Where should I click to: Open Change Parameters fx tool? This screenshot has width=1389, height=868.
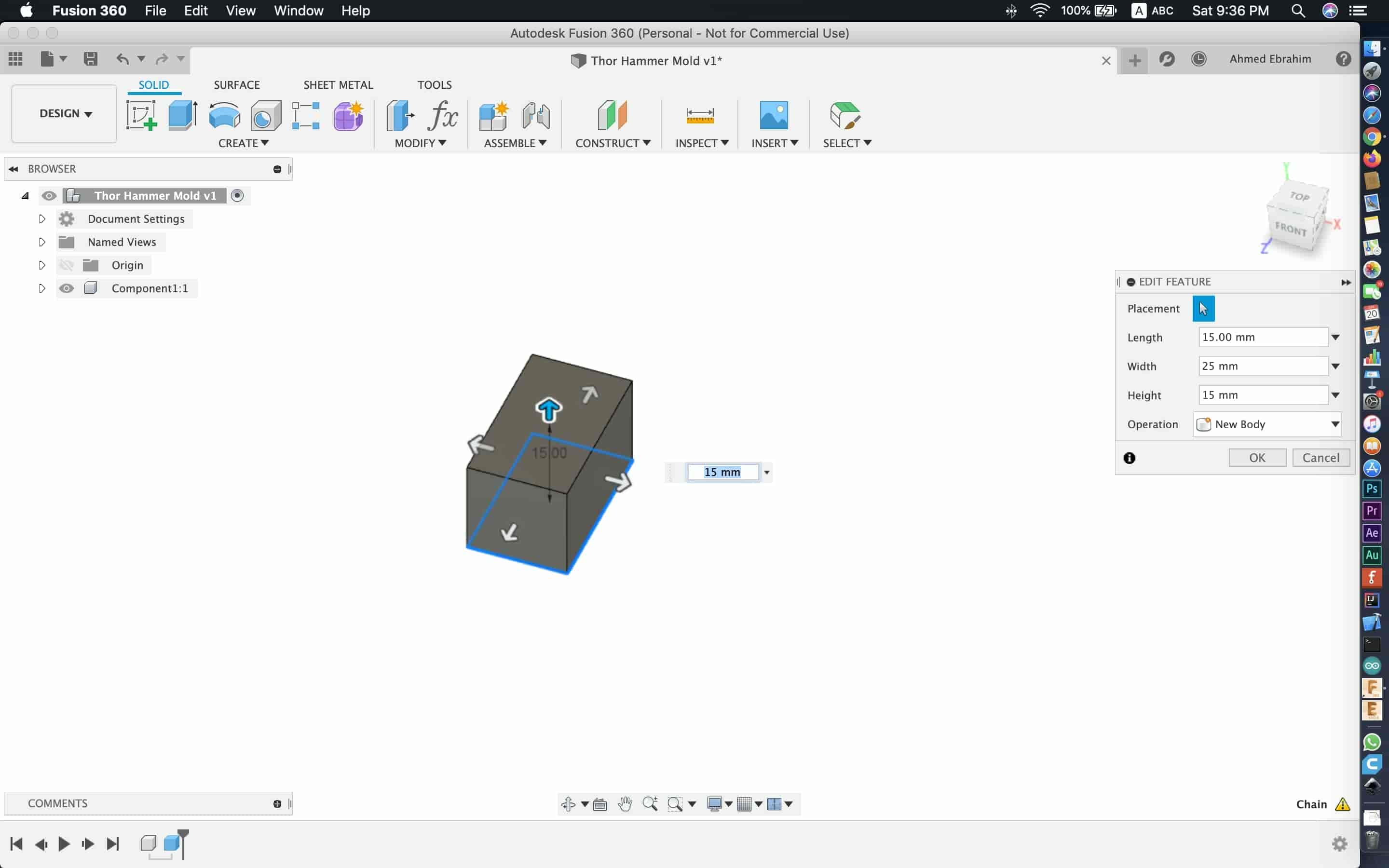point(443,115)
